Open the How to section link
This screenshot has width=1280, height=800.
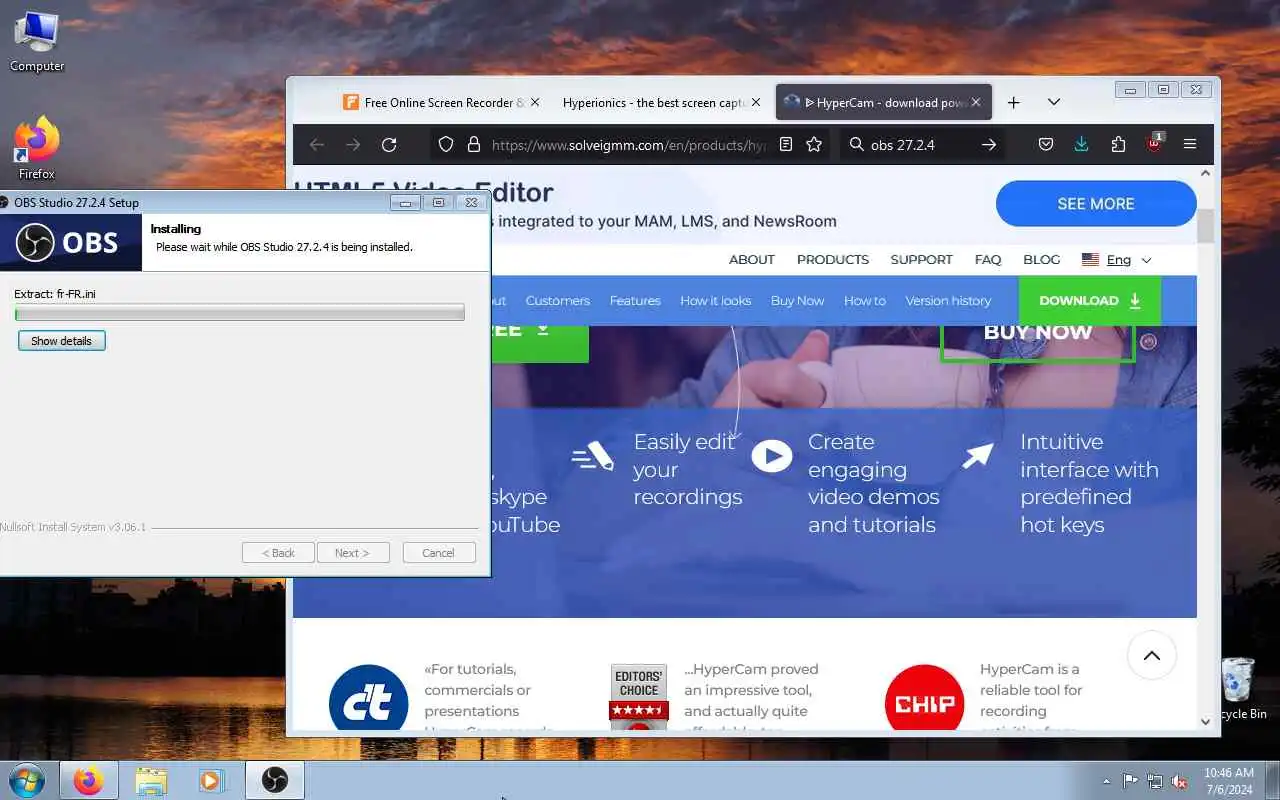(864, 300)
